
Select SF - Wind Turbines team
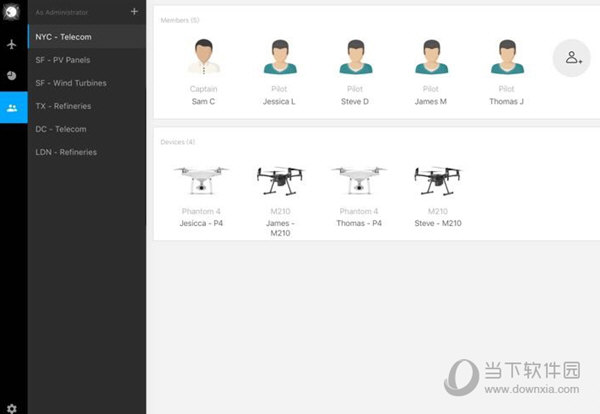[87, 83]
